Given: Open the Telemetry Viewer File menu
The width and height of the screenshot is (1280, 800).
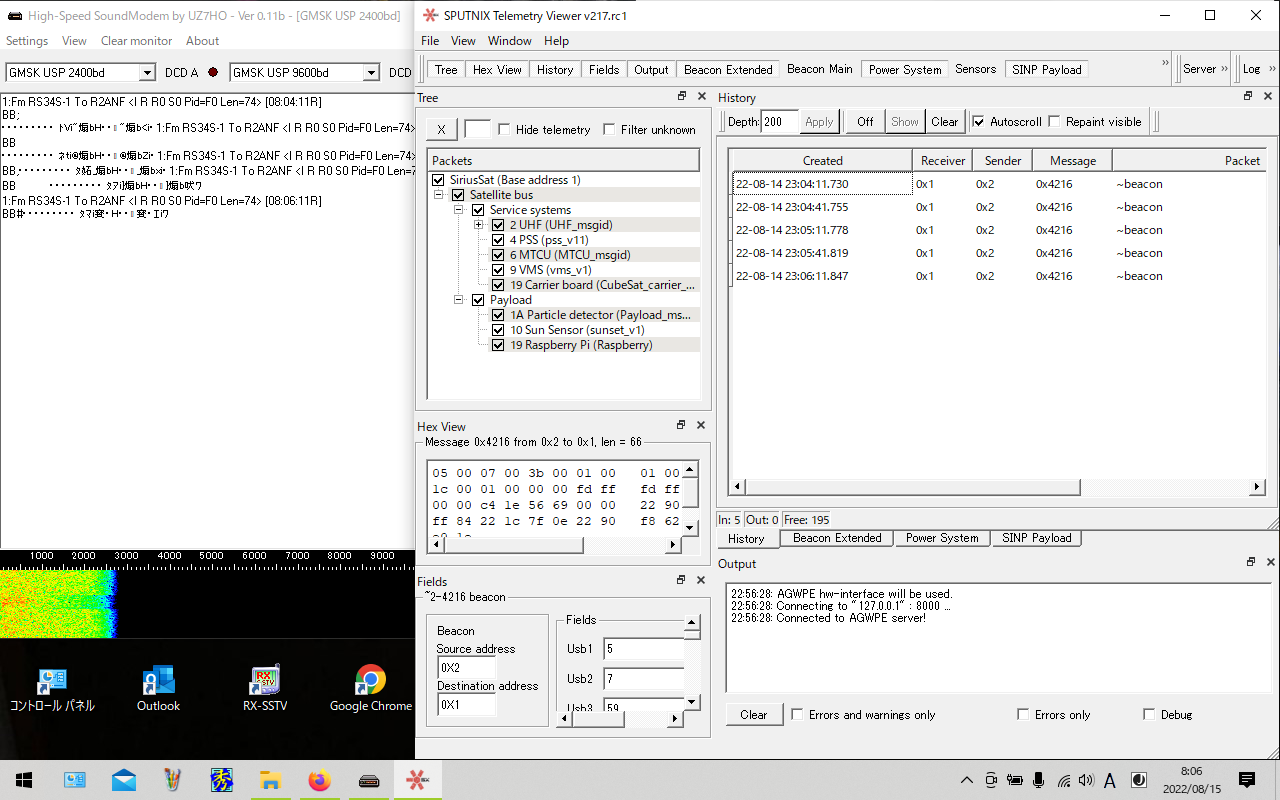Looking at the screenshot, I should (430, 41).
